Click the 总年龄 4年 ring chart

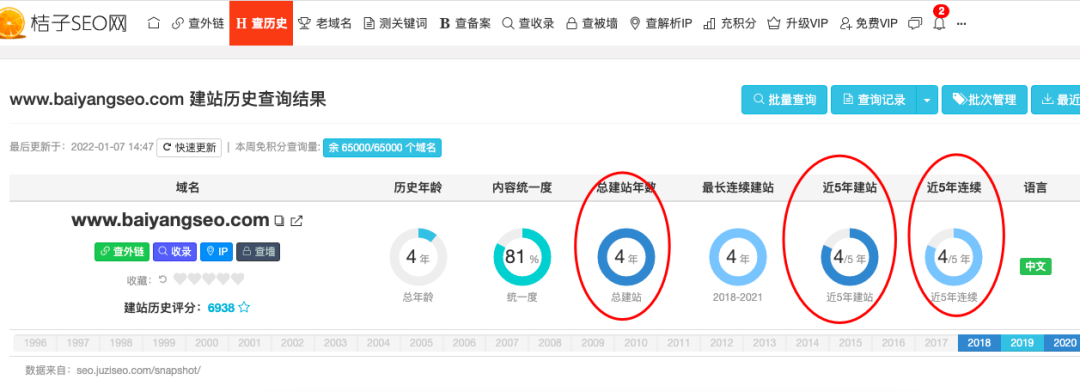418,257
